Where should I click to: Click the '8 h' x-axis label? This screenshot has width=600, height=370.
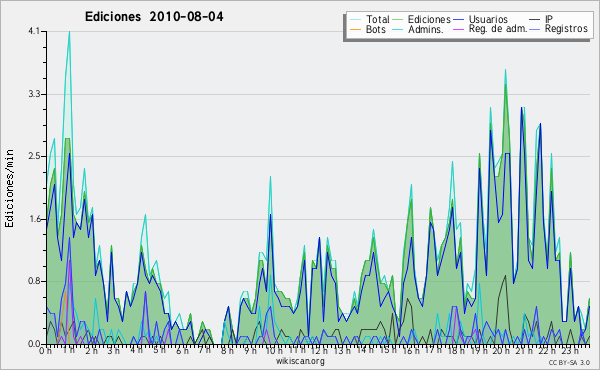click(x=227, y=350)
